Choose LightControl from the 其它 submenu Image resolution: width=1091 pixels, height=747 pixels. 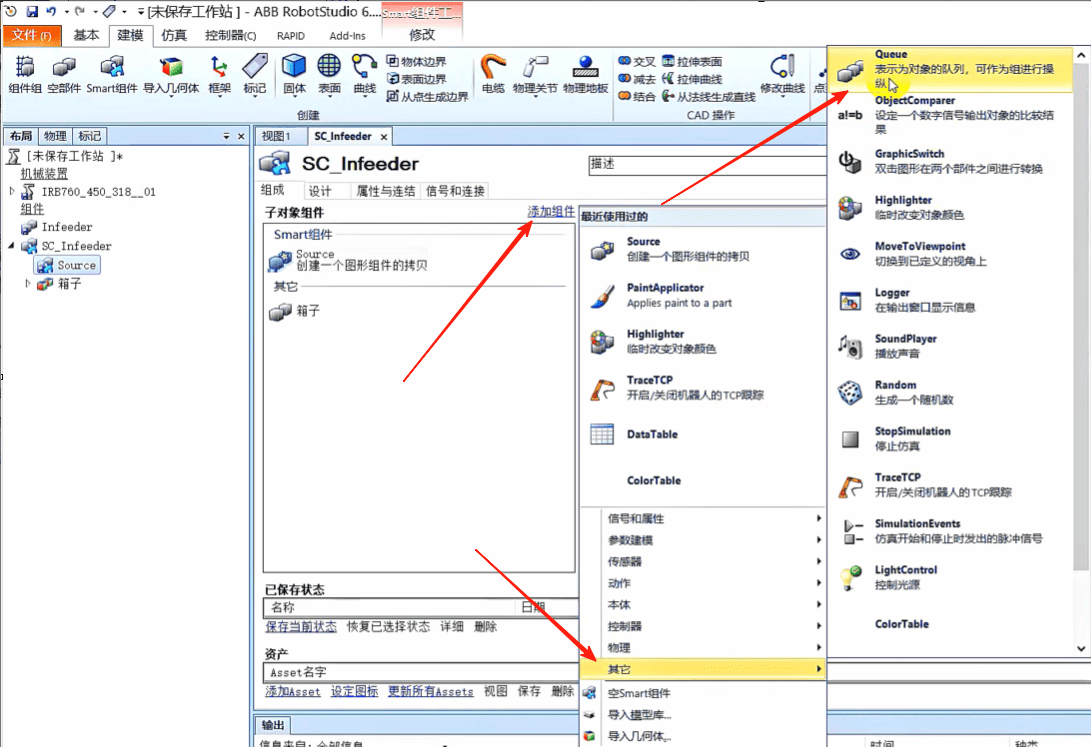(x=950, y=577)
